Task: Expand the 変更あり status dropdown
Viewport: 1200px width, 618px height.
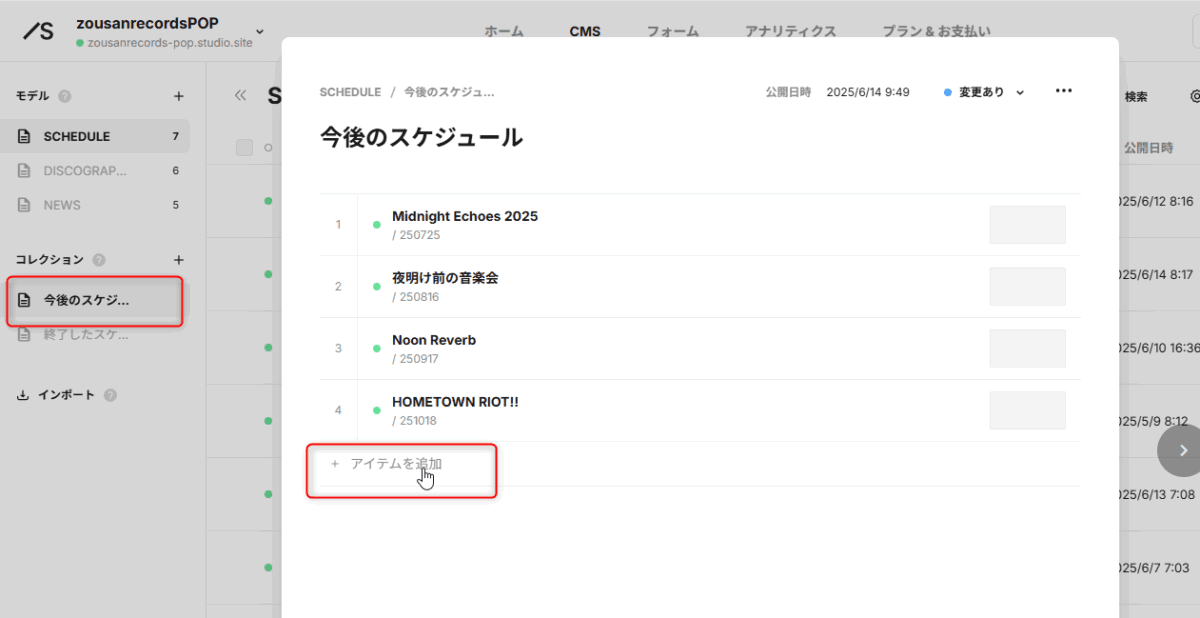Action: tap(985, 92)
